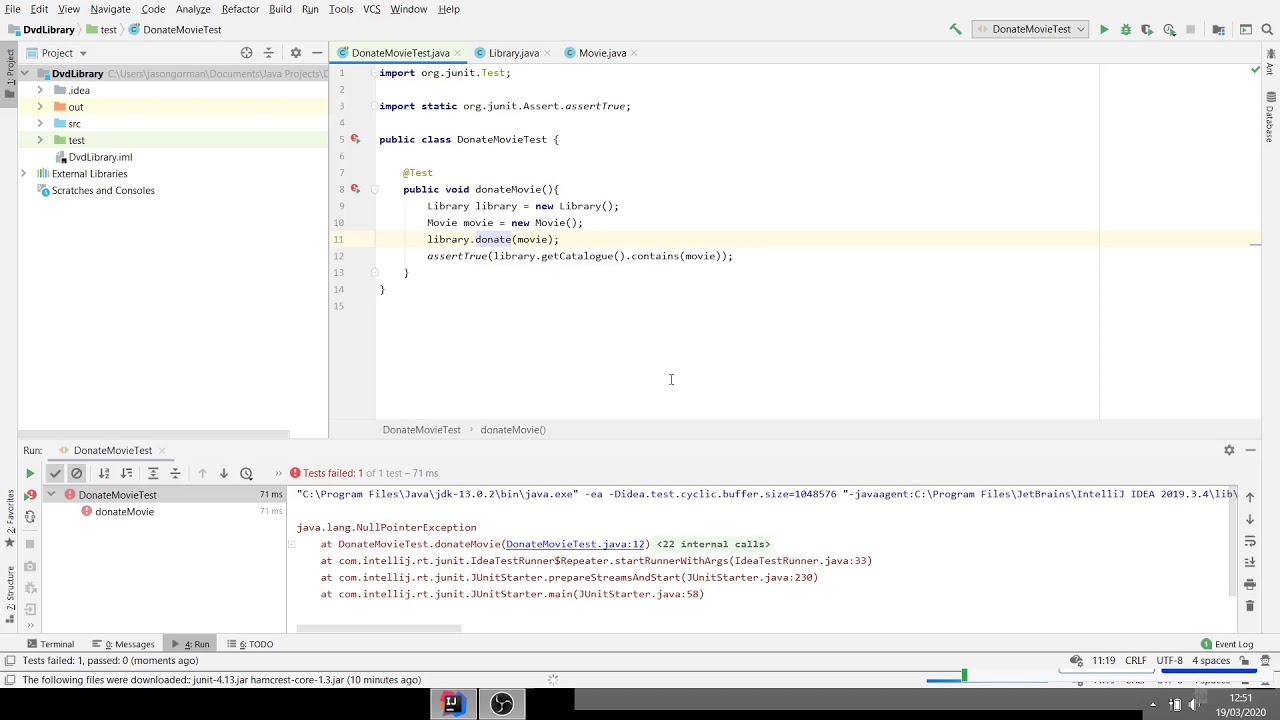This screenshot has width=1280, height=720.
Task: Run with Coverage from the main toolbar
Action: 1147,29
